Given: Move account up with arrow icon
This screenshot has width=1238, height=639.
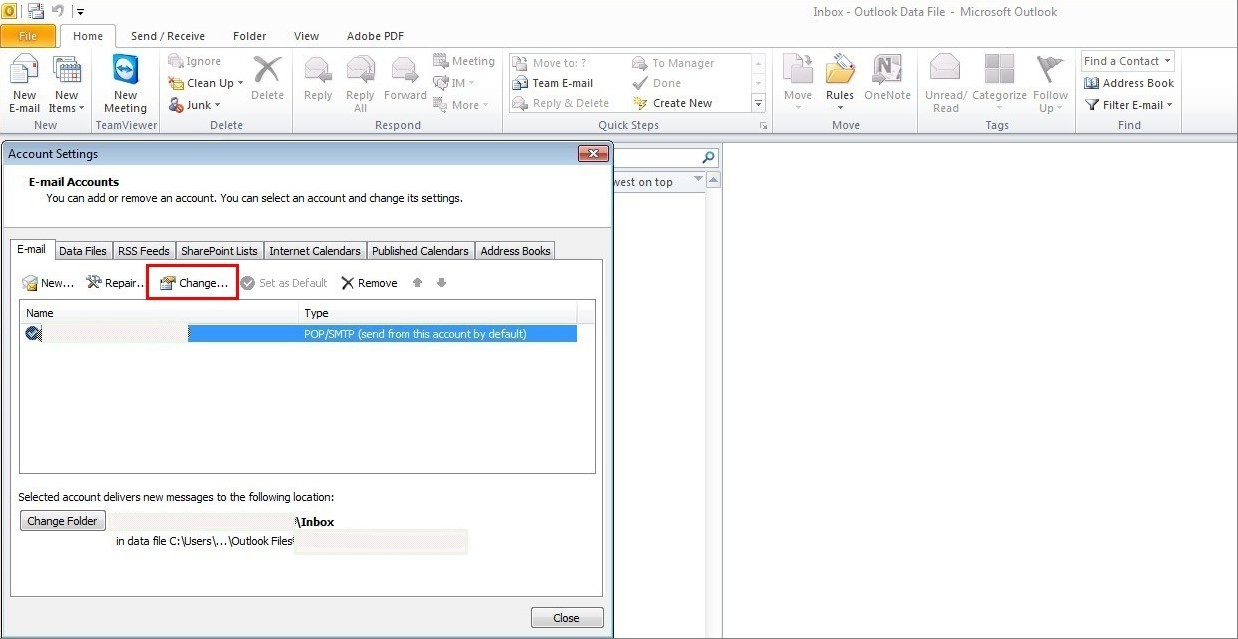Looking at the screenshot, I should (418, 283).
